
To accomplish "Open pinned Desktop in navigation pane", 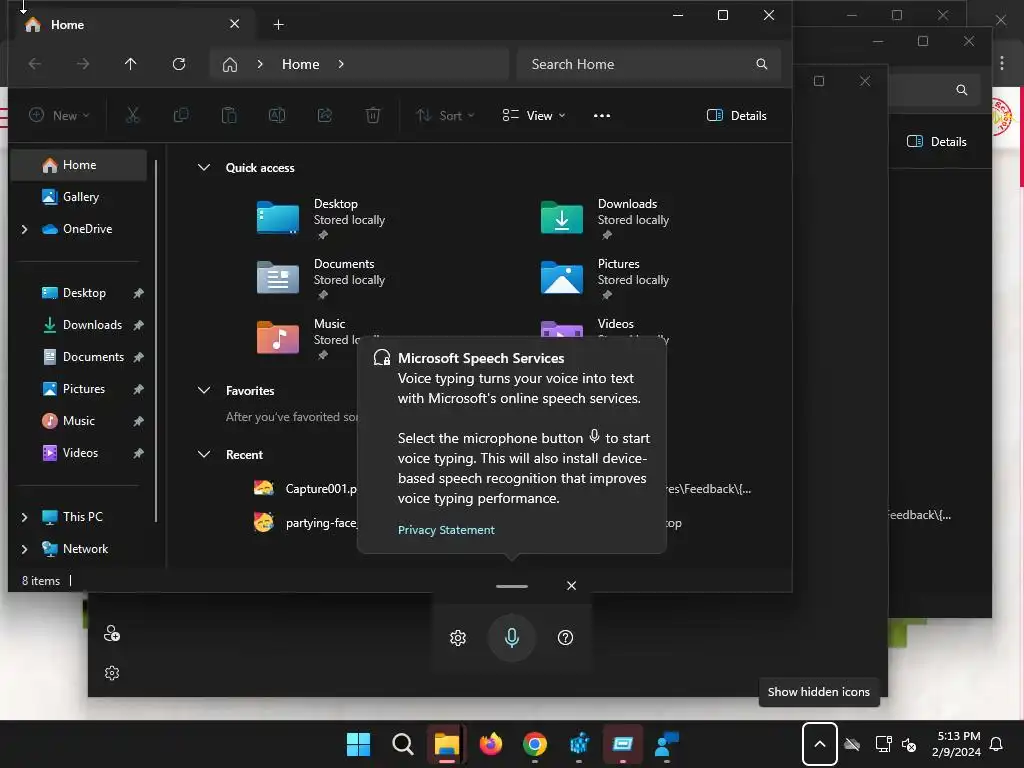I will [79, 293].
